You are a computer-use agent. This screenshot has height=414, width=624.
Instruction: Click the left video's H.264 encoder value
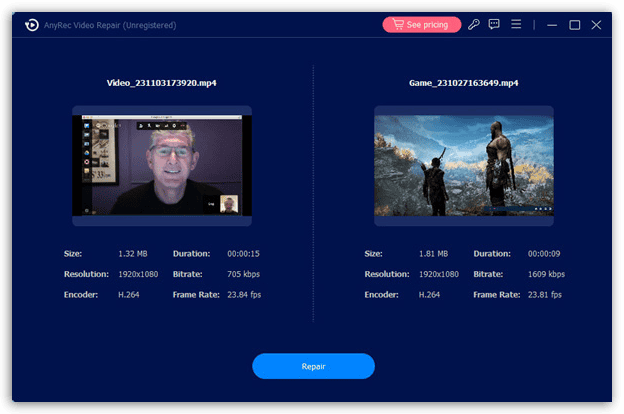click(129, 295)
